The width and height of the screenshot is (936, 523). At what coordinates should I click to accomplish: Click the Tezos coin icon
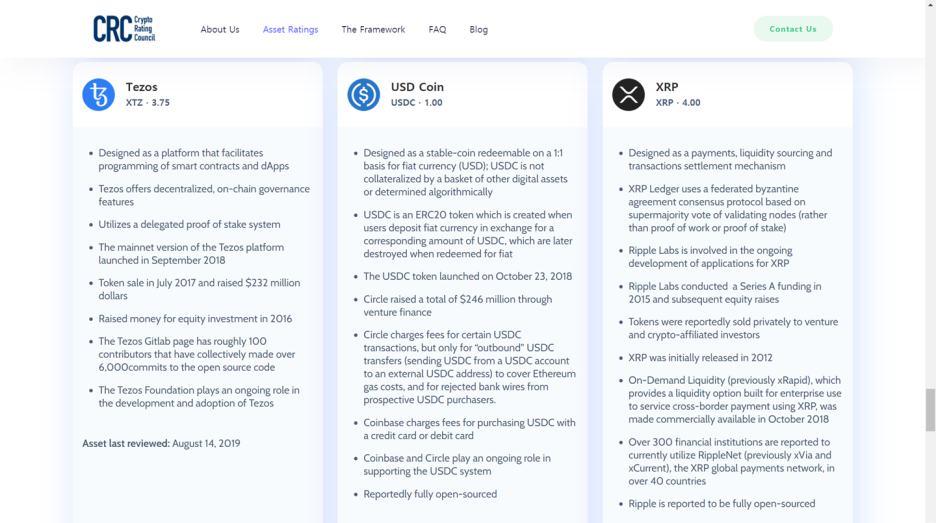[x=98, y=94]
